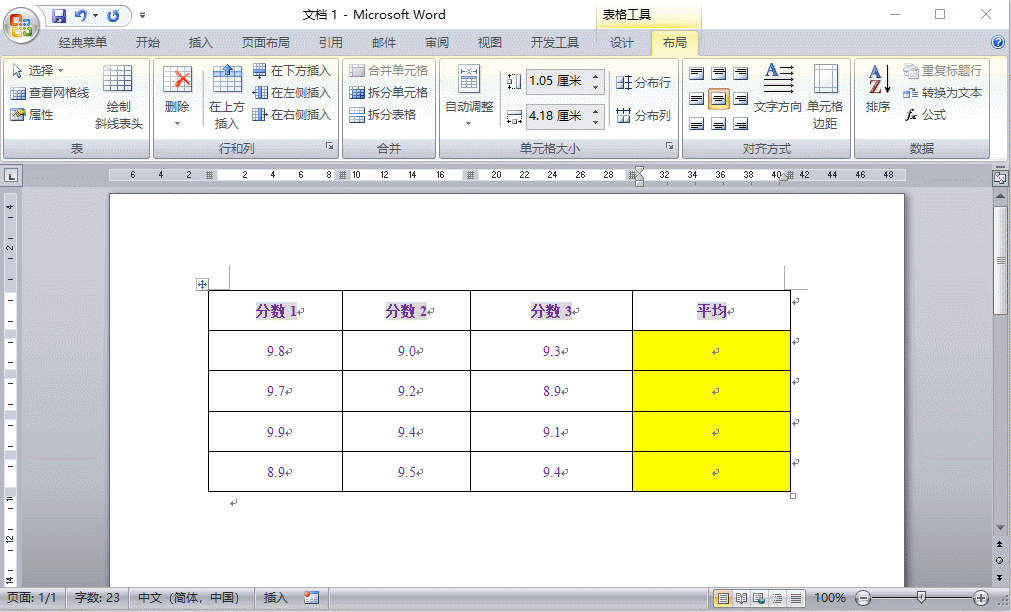Switch to 开始 tab
Screen dimensions: 1011x612
pyautogui.click(x=148, y=43)
